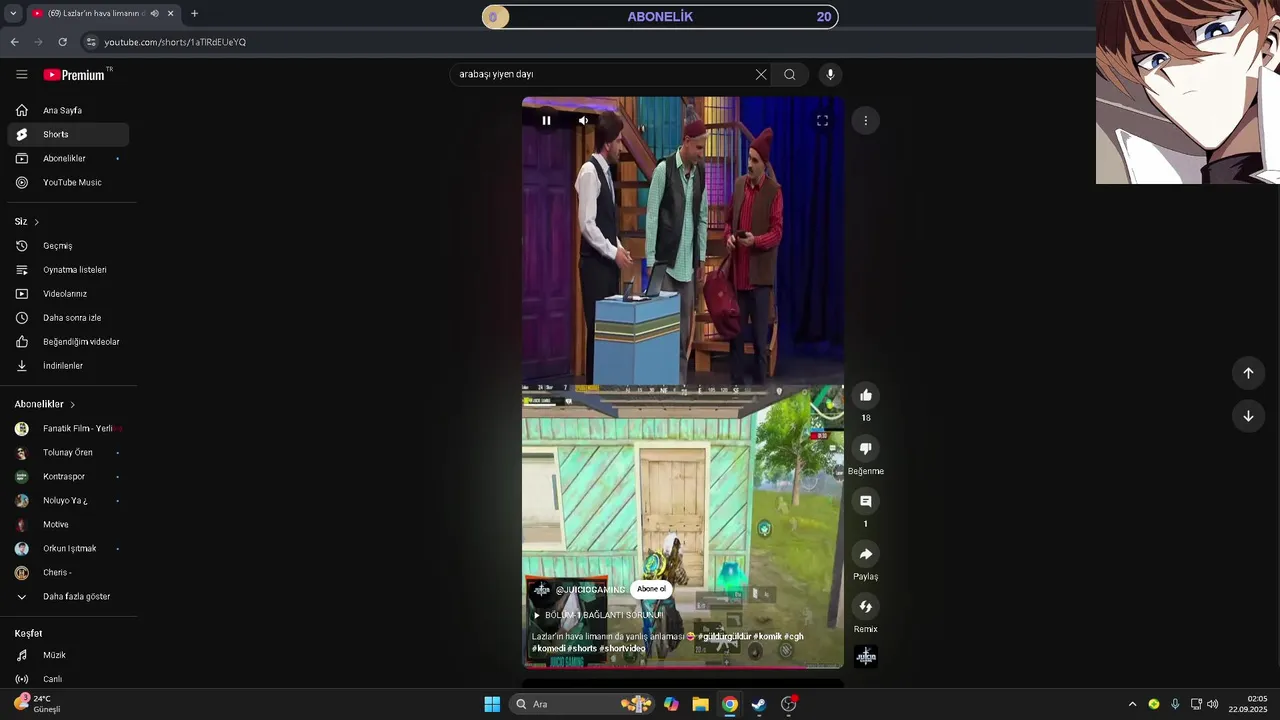Open the YouTube hamburger guide menu
Viewport: 1280px width, 720px height.
point(21,74)
